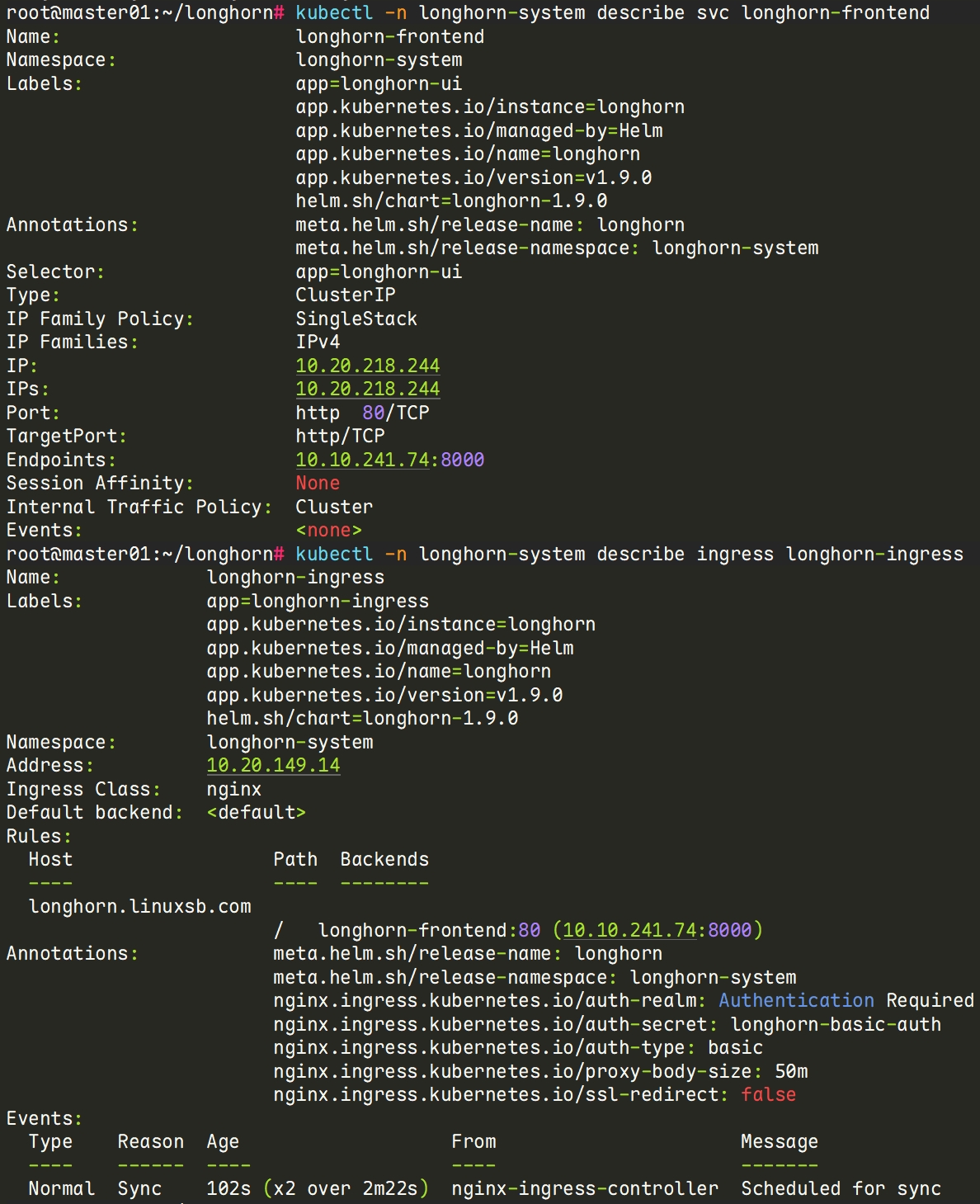
Task: Click the ClusterIP type value
Action: click(345, 295)
